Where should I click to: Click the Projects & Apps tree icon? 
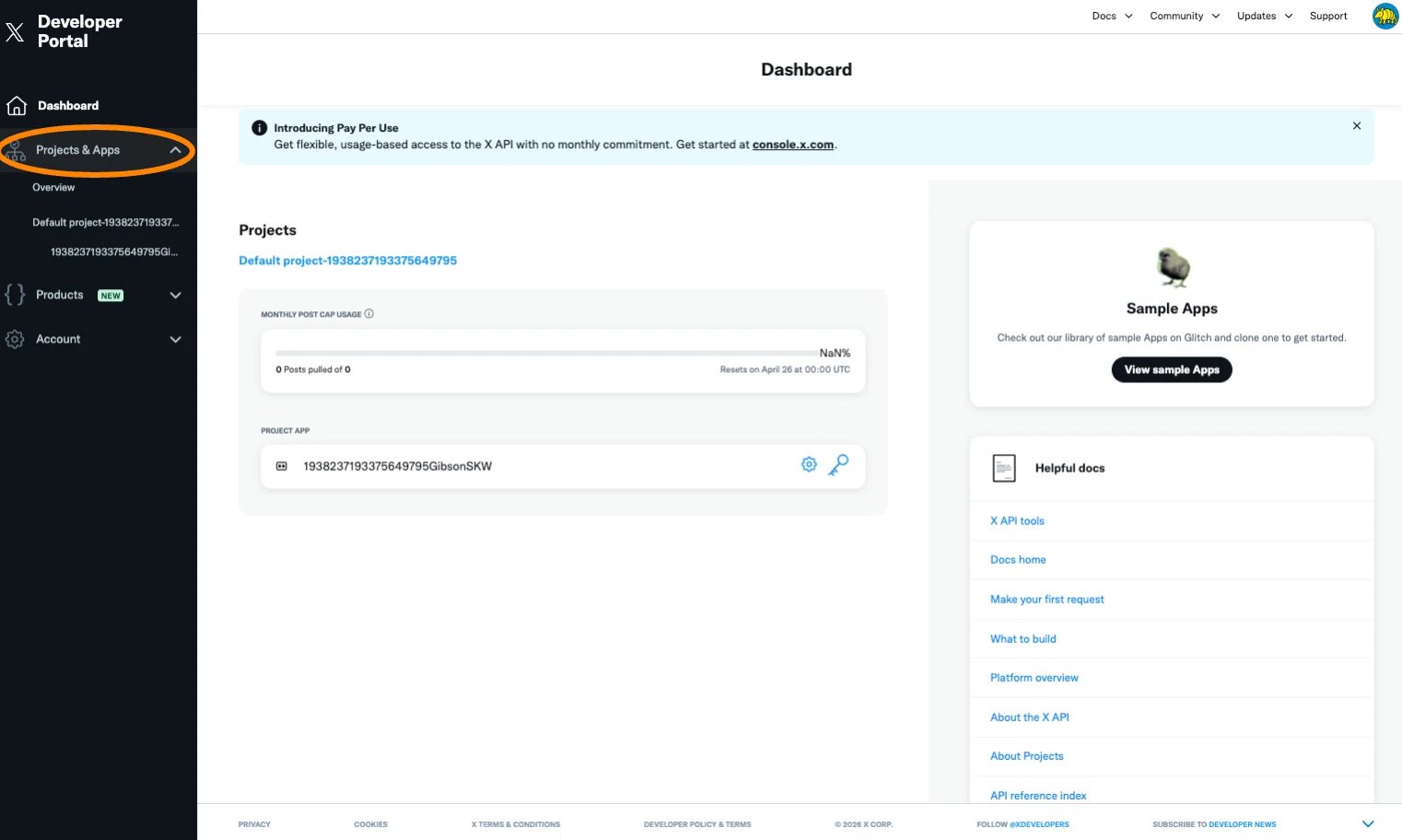pos(16,150)
